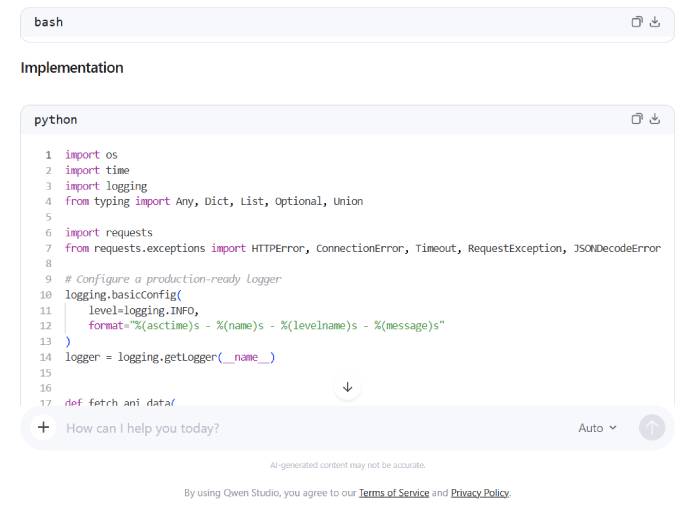The height and width of the screenshot is (523, 700).
Task: Click code line 'import os'
Action: coord(92,155)
